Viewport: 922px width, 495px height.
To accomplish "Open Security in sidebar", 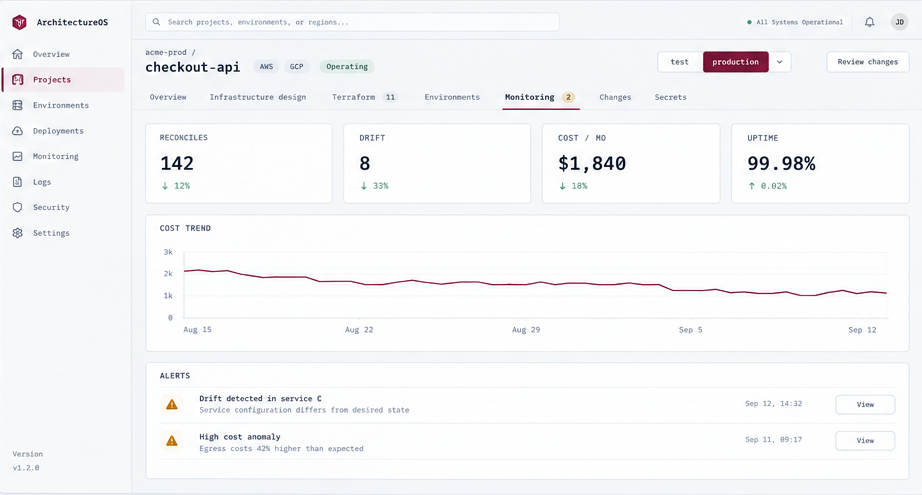I will coord(64,208).
